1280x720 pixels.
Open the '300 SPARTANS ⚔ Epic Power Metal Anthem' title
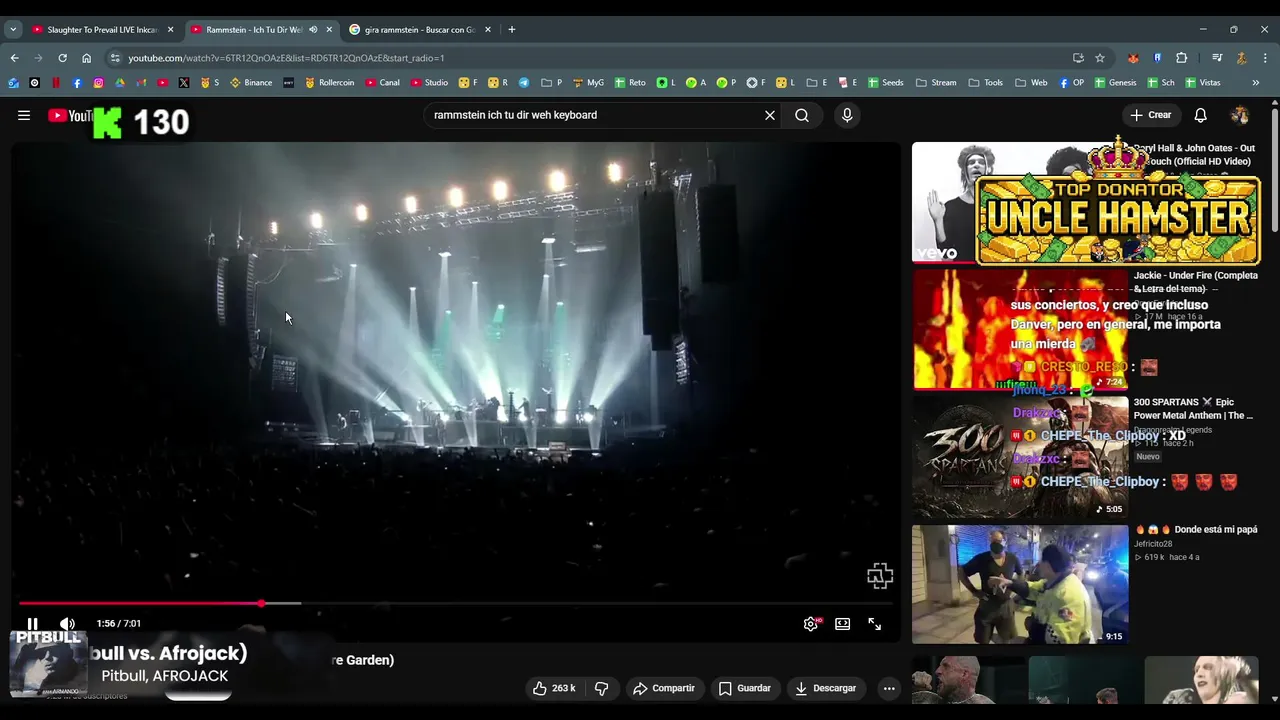[x=1193, y=408]
